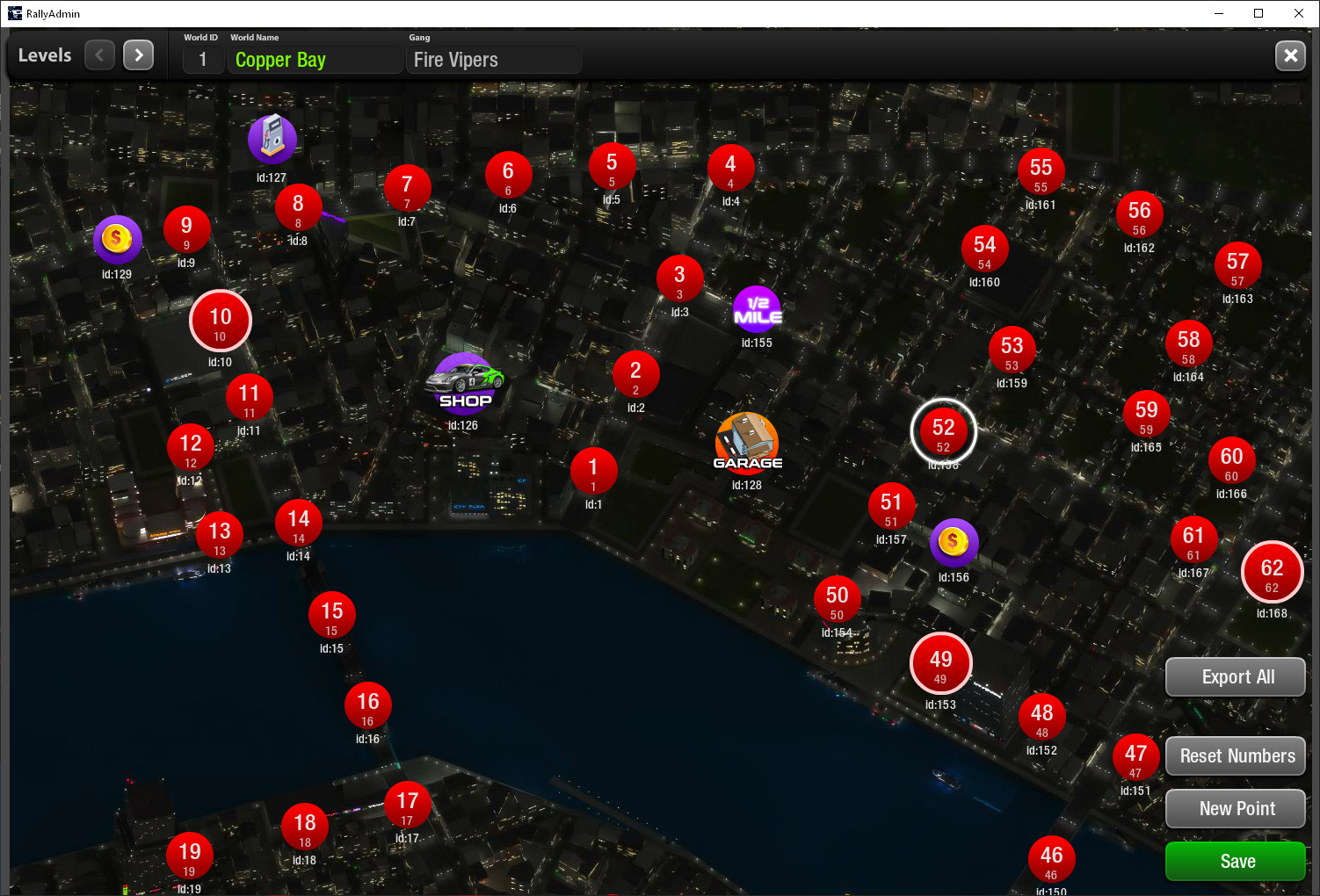This screenshot has width=1320, height=896.
Task: Click level marker 1 on the map
Action: coord(593,471)
